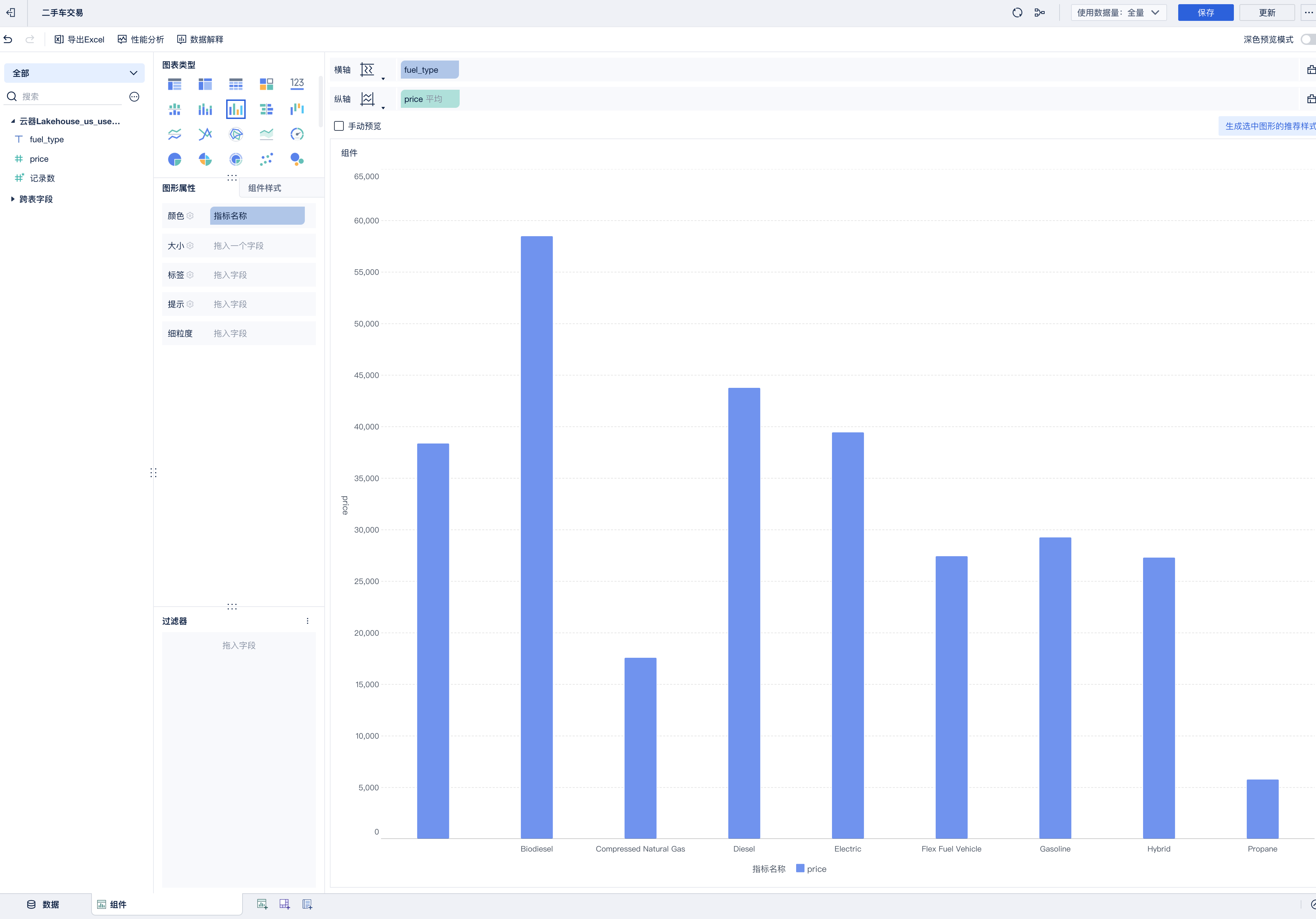Click the 保存 button
The image size is (1316, 919).
click(1205, 13)
